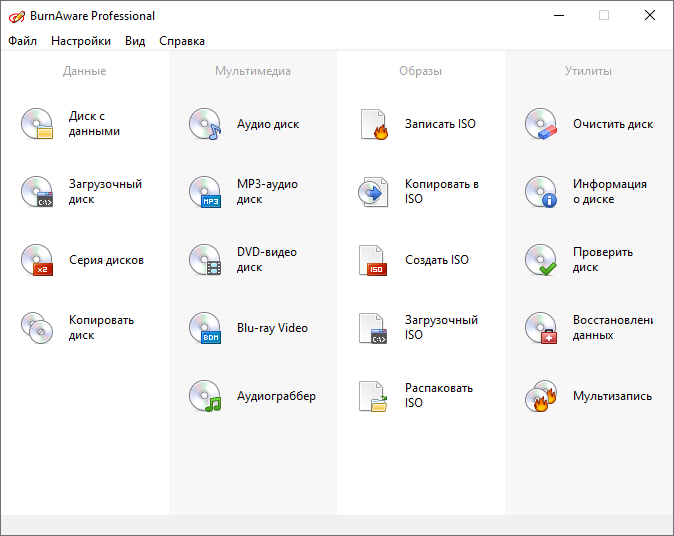674x536 pixels.
Task: Open the Создать ISO icon
Action: coord(373,260)
